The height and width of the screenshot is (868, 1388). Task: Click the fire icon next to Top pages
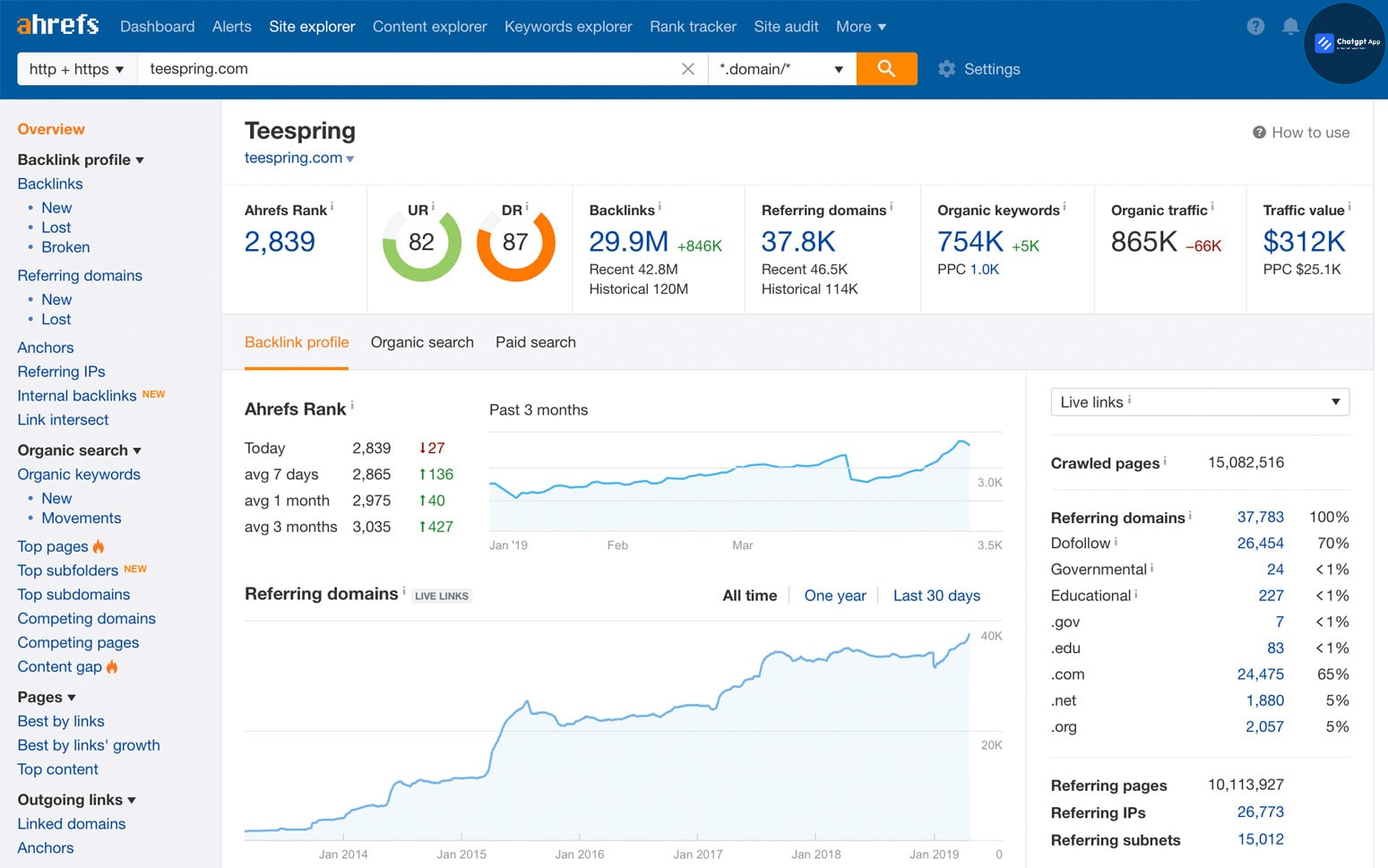99,546
